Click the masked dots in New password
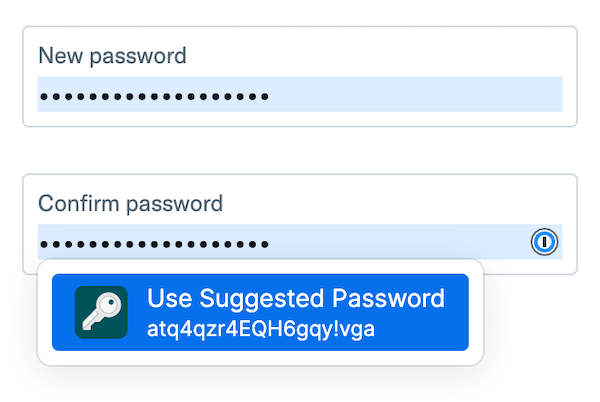Viewport: 600px width, 402px height. point(154,97)
